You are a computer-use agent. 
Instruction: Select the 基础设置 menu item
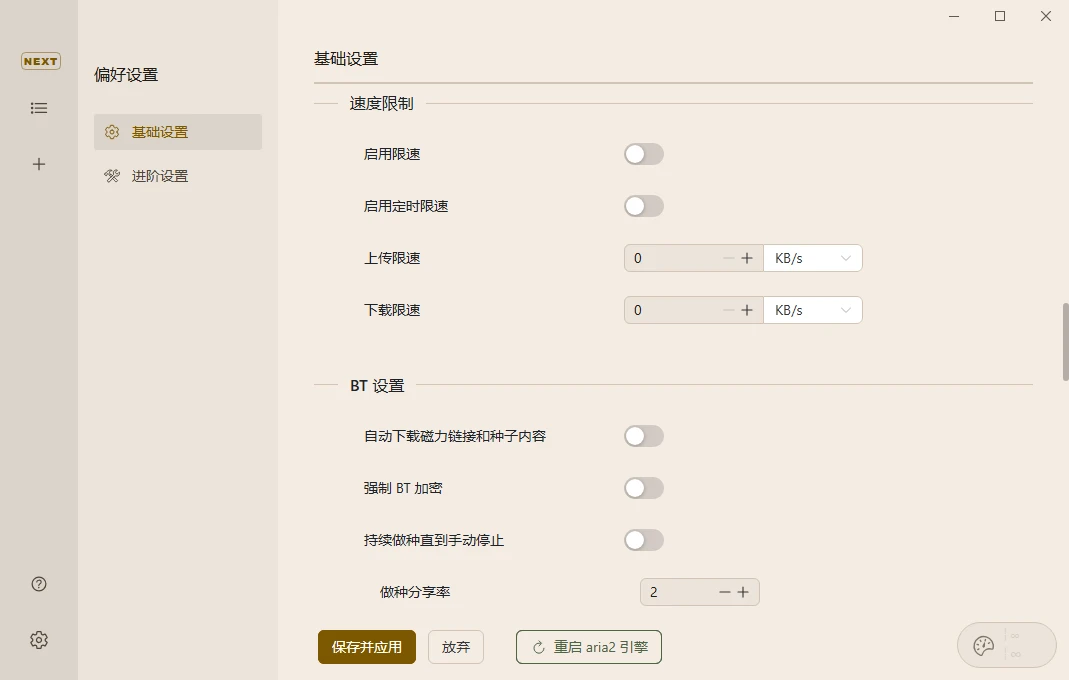tap(178, 132)
